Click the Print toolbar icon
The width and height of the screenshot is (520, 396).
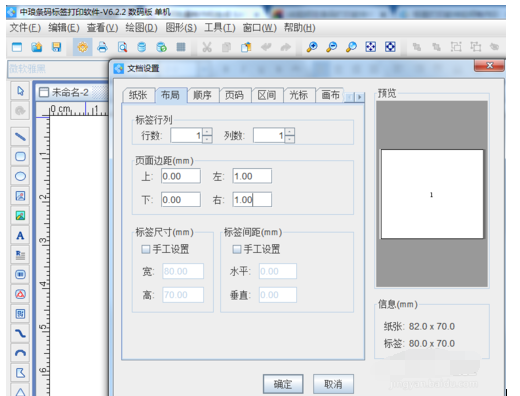[102, 47]
